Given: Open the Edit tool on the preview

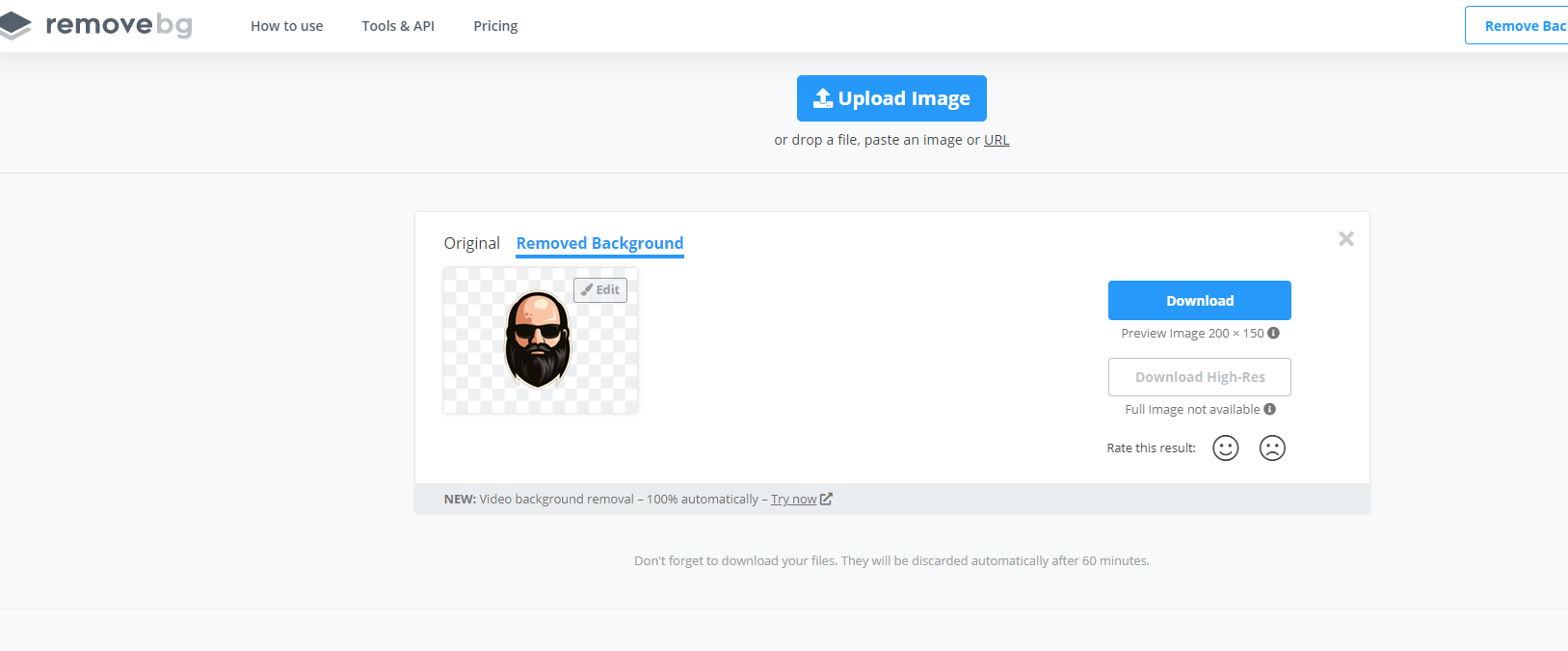Looking at the screenshot, I should click(600, 290).
